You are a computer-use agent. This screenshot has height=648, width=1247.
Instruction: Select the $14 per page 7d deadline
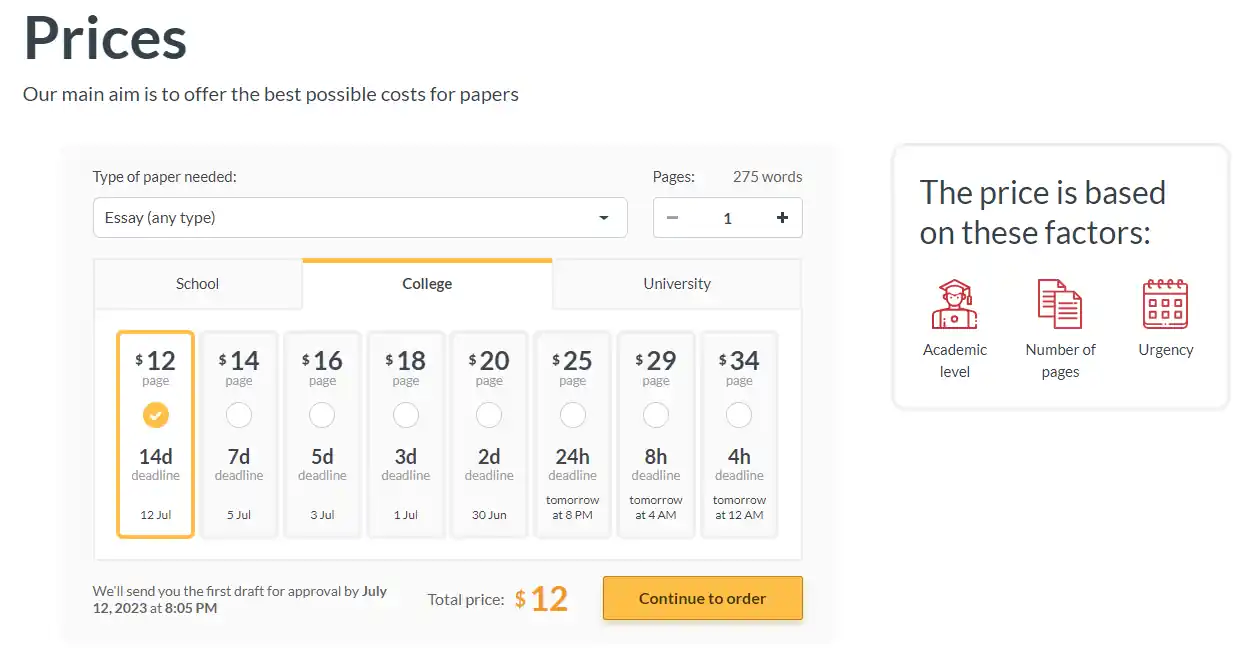click(x=239, y=414)
